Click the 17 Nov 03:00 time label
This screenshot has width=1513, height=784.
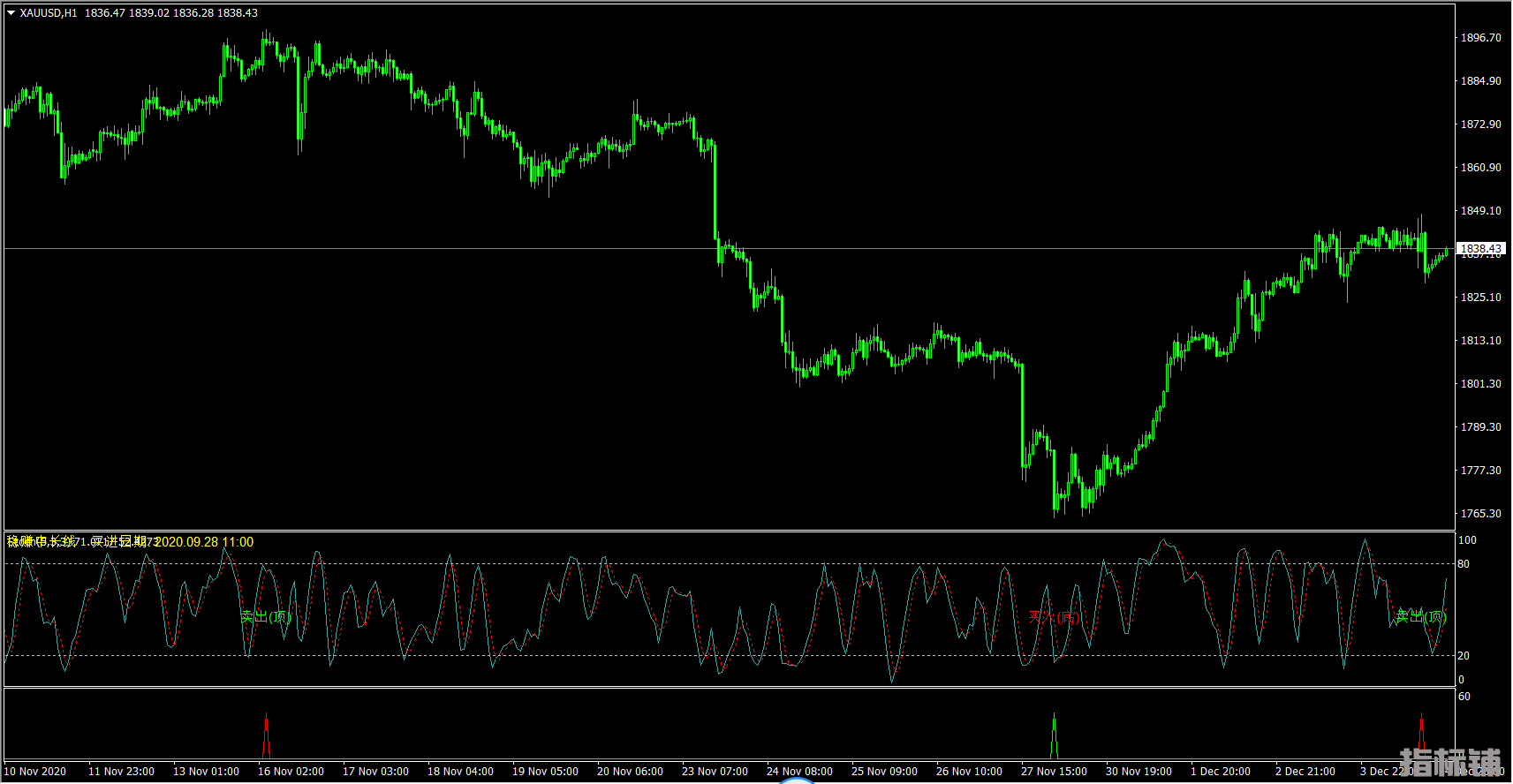(375, 772)
